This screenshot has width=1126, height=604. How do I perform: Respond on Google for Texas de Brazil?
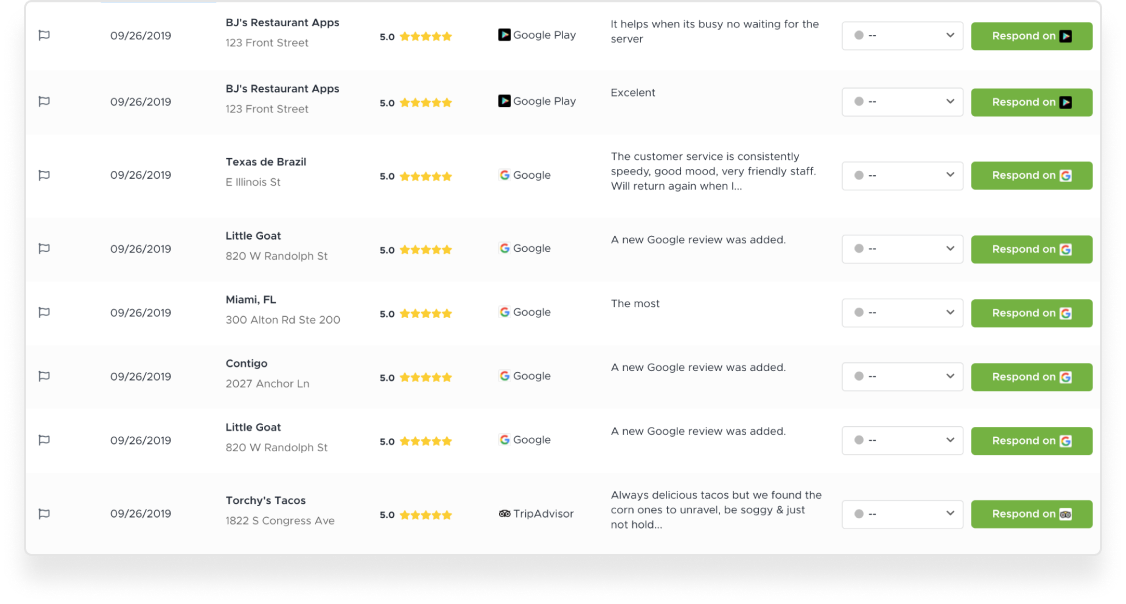pyautogui.click(x=1031, y=175)
